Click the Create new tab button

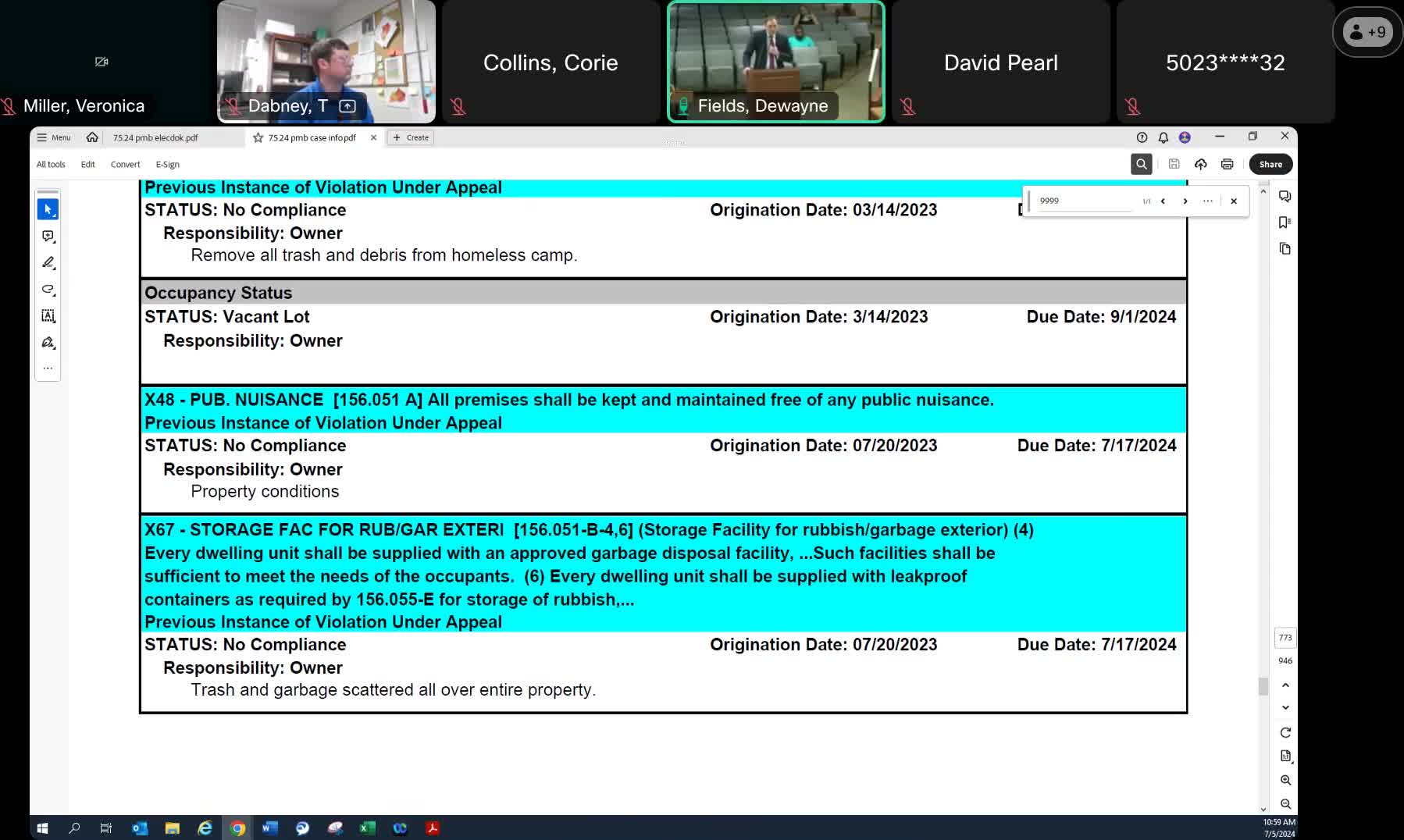coord(411,137)
